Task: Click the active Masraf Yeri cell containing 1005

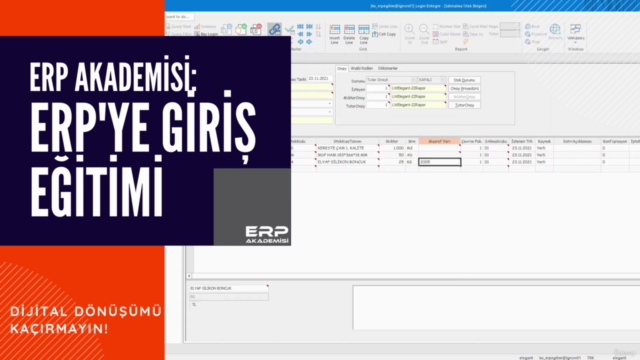Action: click(x=440, y=162)
